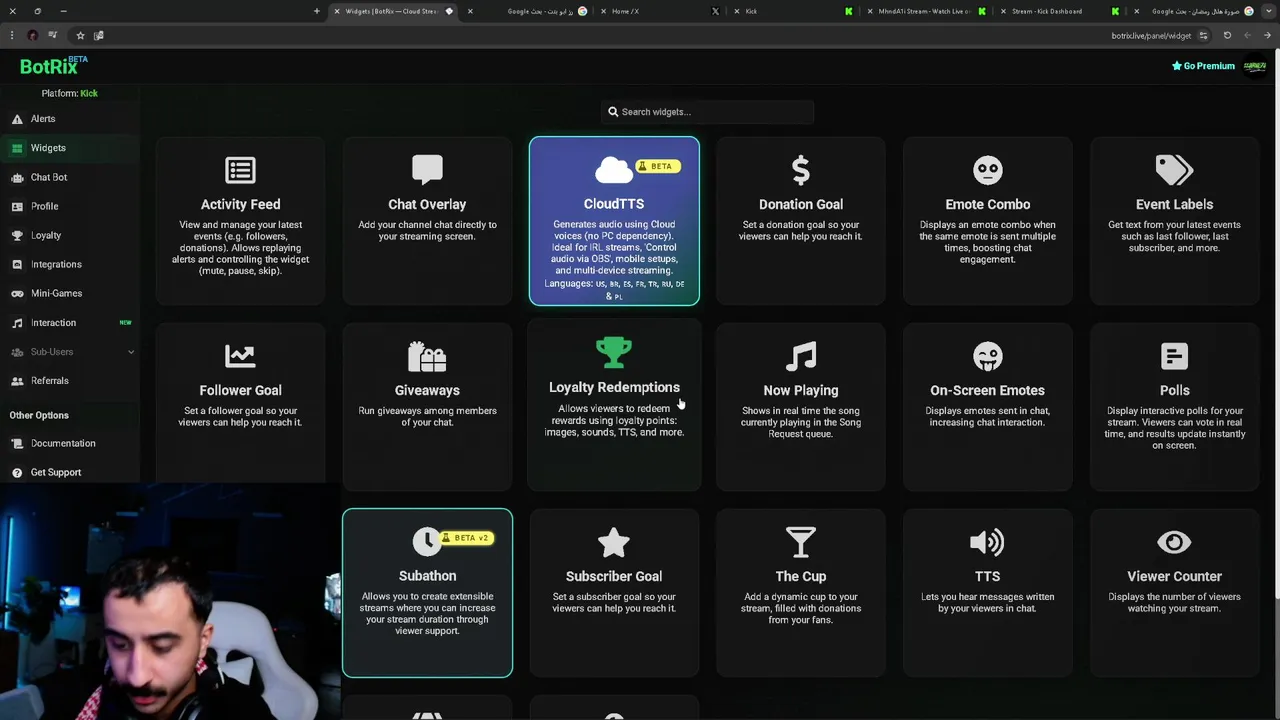Click the Giveaways gift icon
The width and height of the screenshot is (1280, 720).
point(427,356)
